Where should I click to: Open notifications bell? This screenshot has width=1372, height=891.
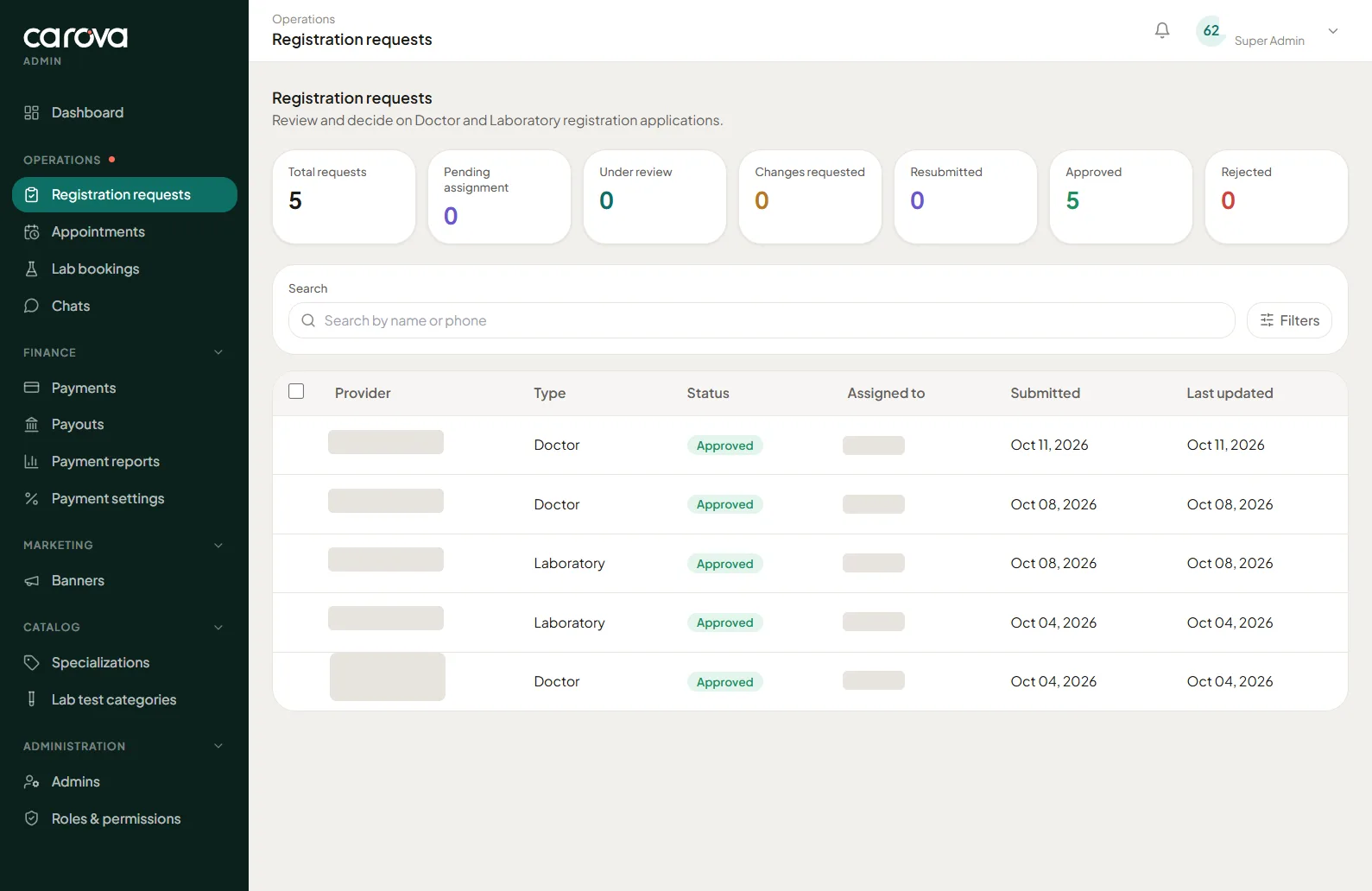[x=1162, y=30]
